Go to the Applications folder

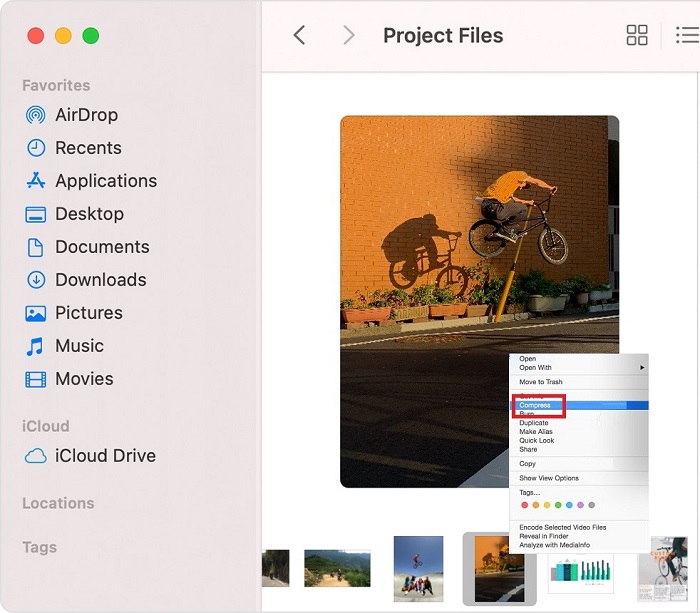pyautogui.click(x=91, y=181)
